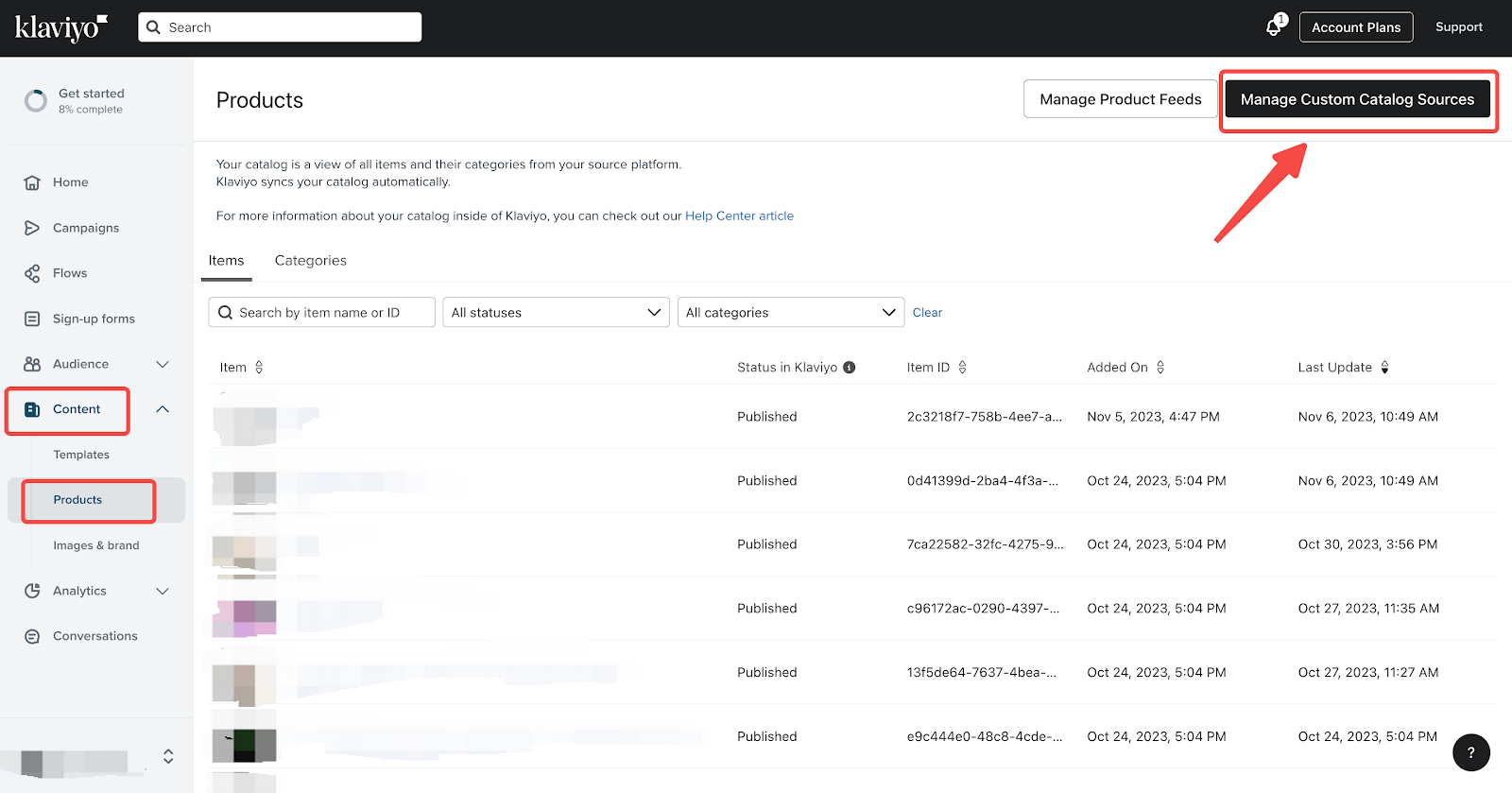Switch to the Categories tab
The height and width of the screenshot is (793, 1512).
[310, 261]
